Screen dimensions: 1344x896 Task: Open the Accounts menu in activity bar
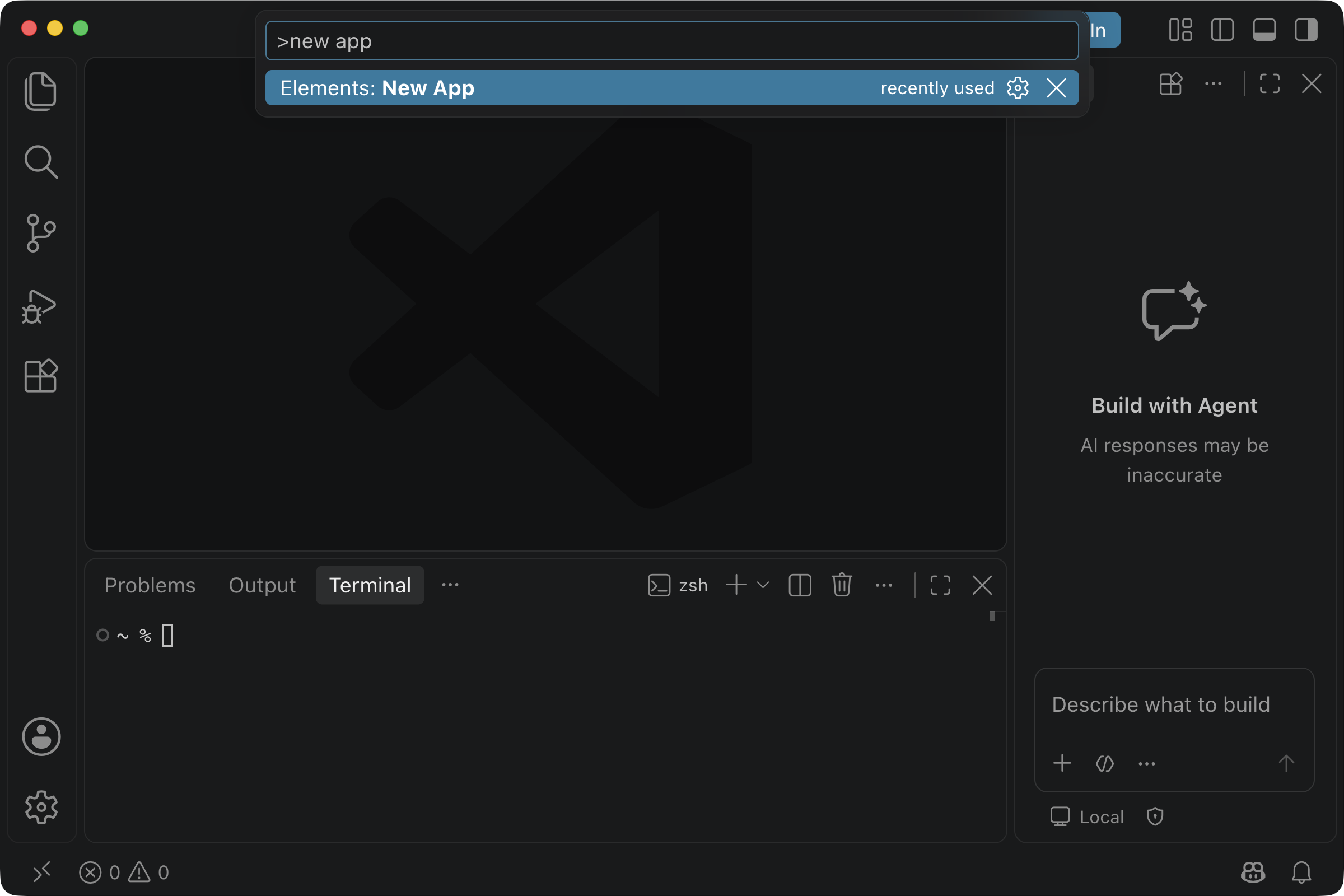41,736
